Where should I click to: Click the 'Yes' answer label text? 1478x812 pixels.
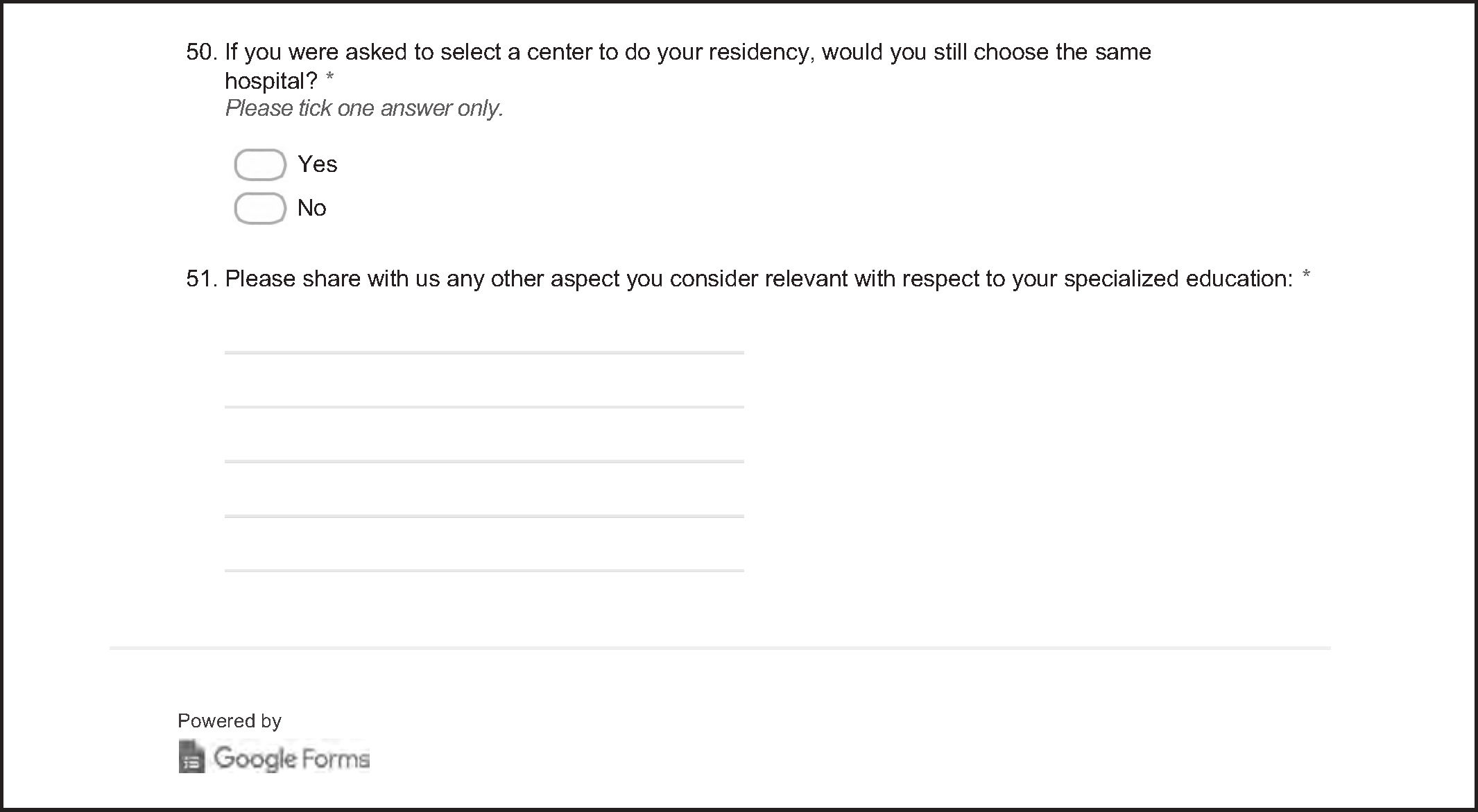(x=317, y=164)
